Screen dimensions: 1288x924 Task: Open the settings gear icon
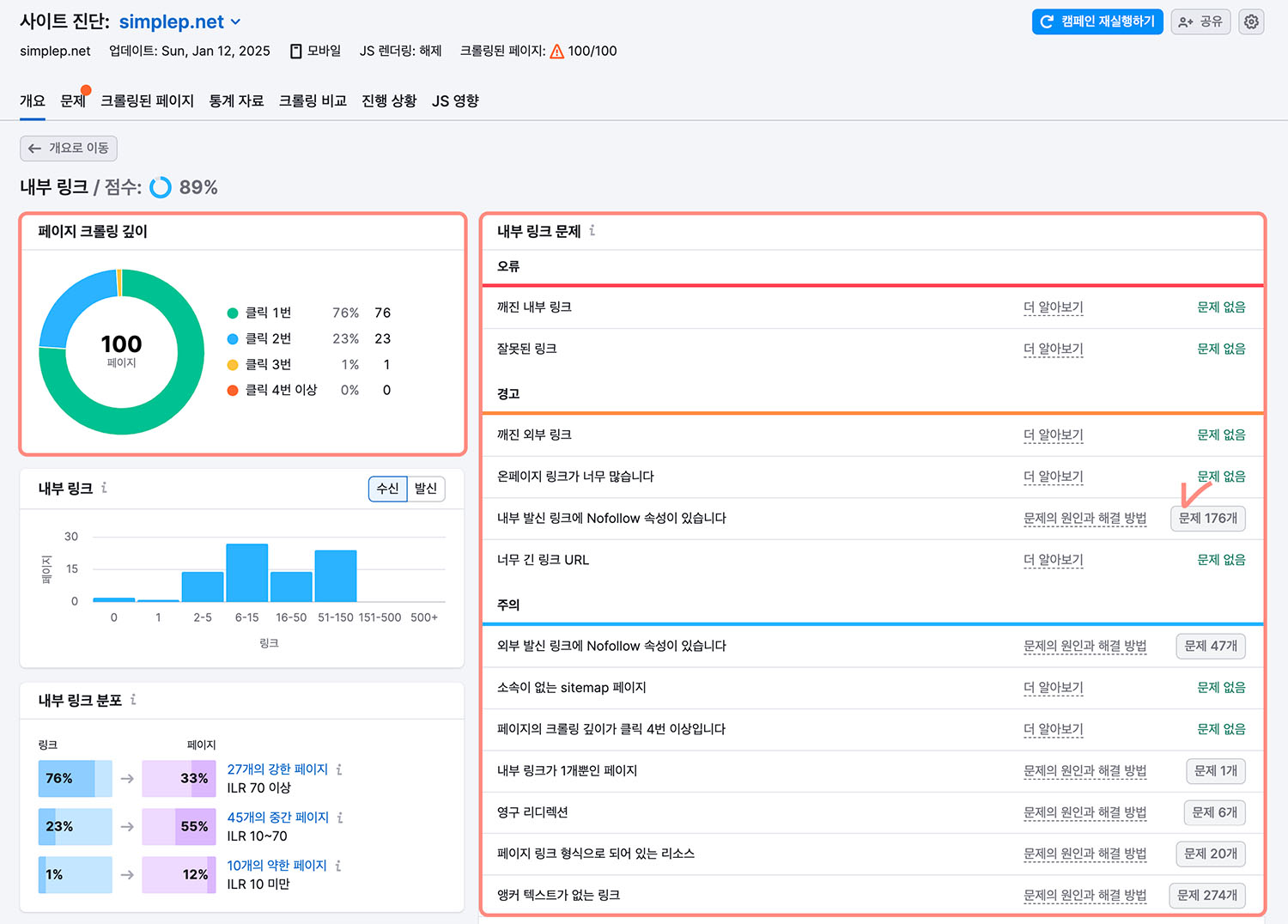(x=1251, y=21)
